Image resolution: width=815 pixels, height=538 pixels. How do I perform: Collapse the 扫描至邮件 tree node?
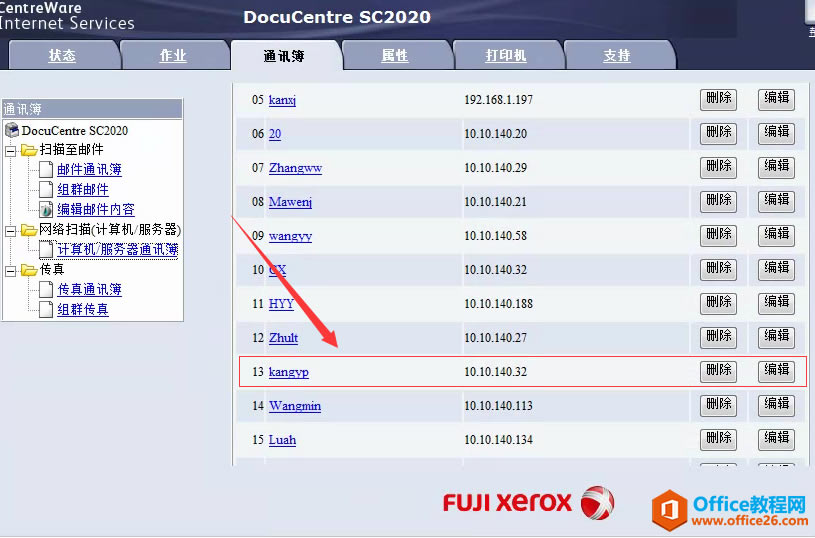(10, 152)
